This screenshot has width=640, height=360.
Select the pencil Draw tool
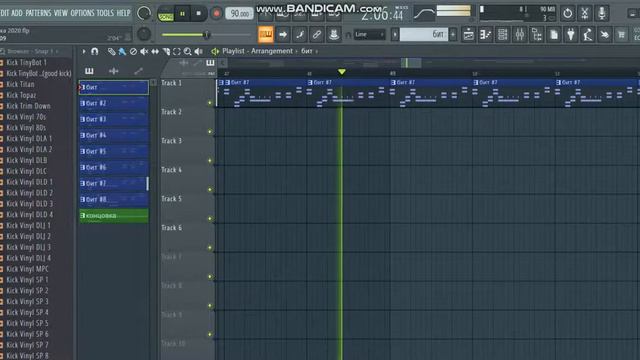(x=111, y=51)
